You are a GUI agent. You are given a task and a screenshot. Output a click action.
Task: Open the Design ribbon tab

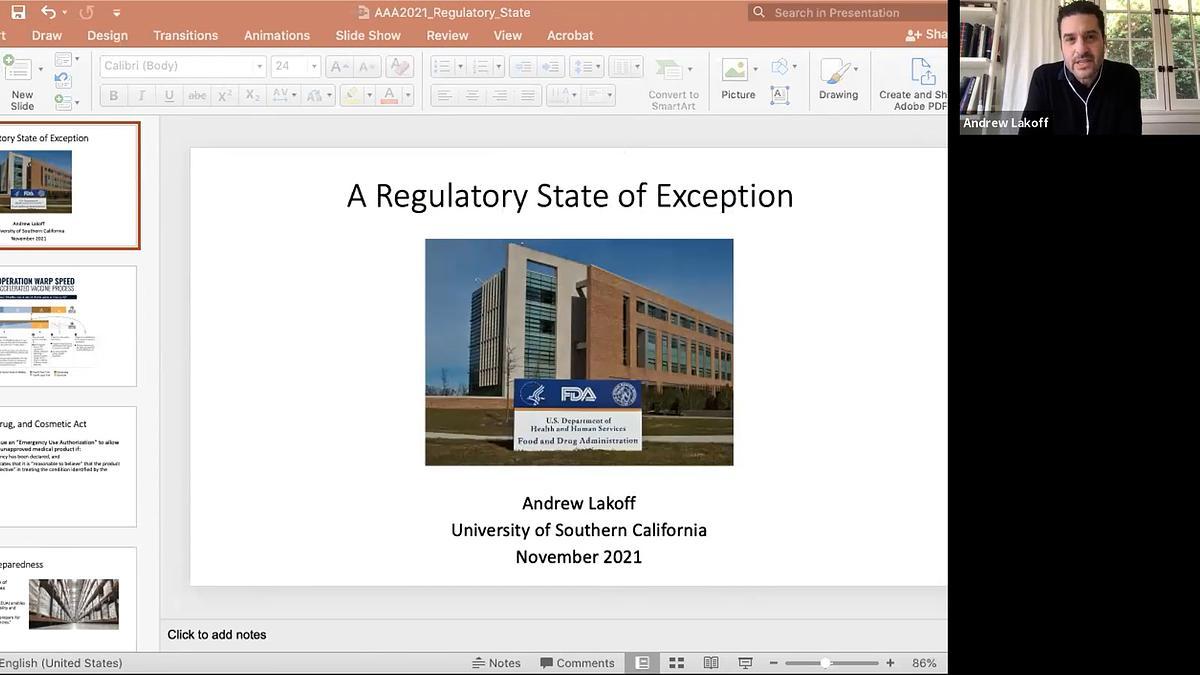(x=107, y=35)
